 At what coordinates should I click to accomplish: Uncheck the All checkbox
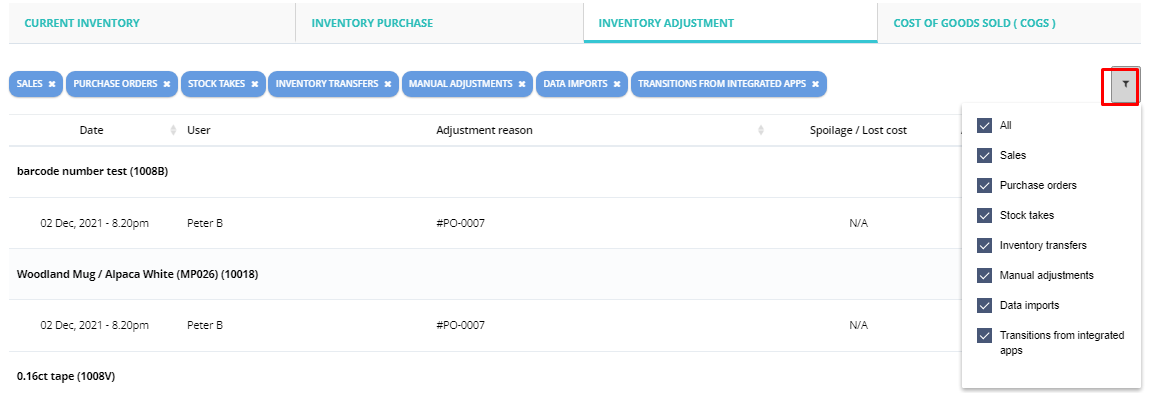[x=984, y=125]
